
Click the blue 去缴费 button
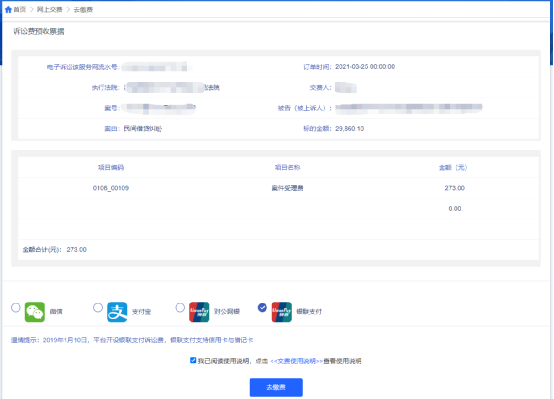pyautogui.click(x=276, y=387)
